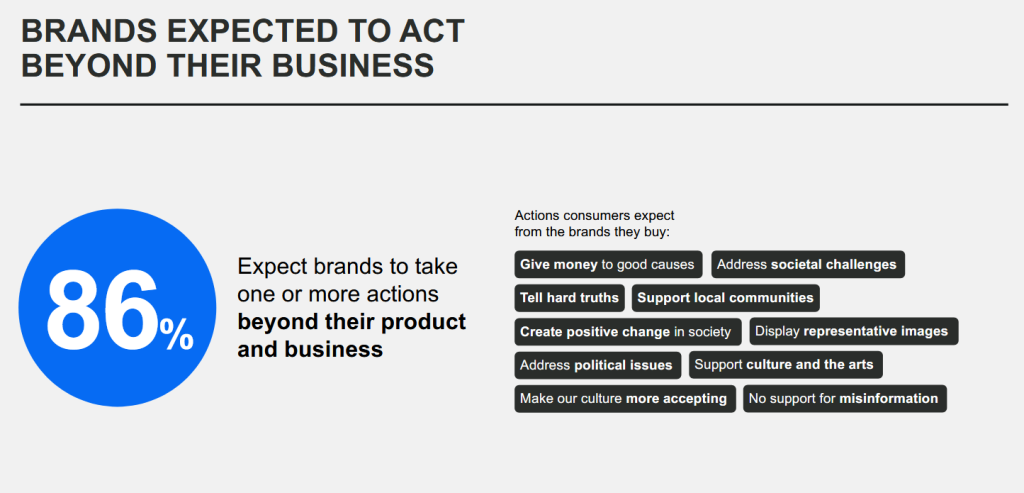1024x493 pixels.
Task: Click the 'Expect brands to take' statement
Action: click(x=347, y=266)
